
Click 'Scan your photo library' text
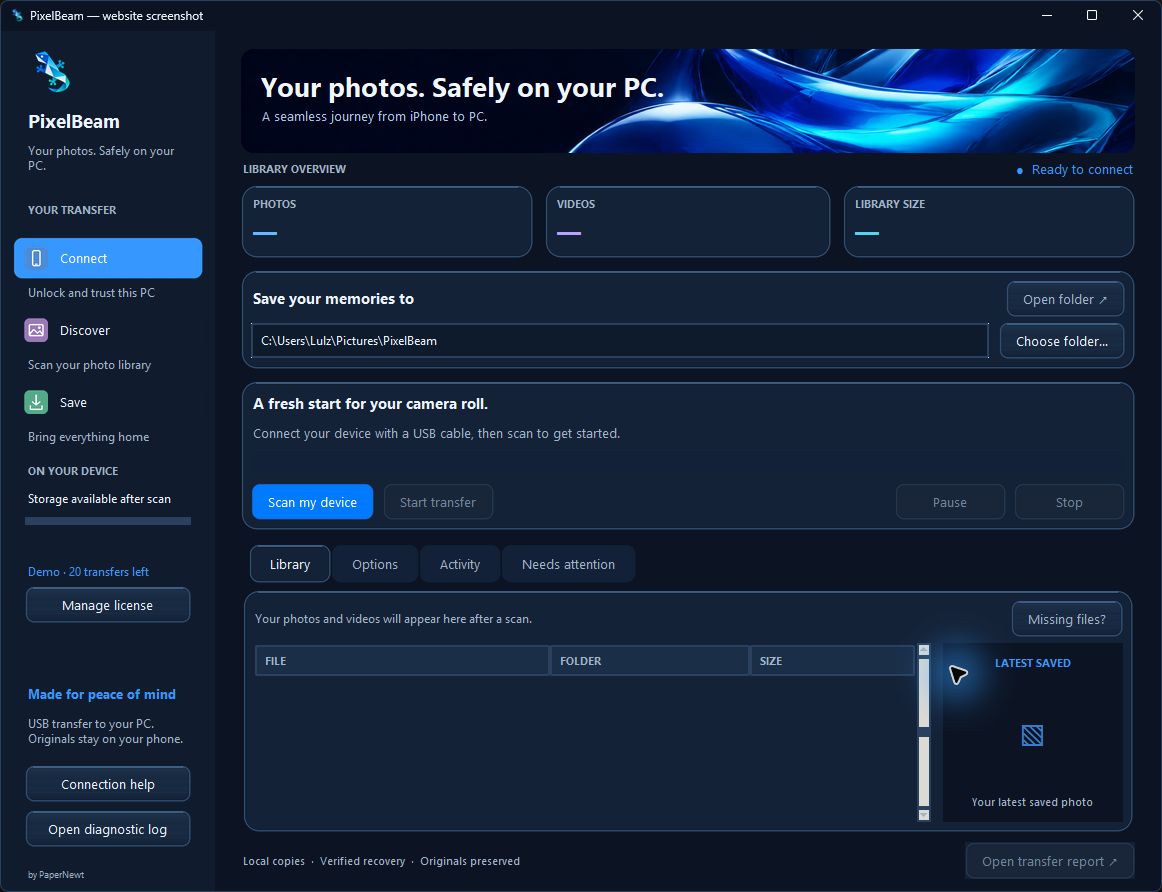(89, 365)
